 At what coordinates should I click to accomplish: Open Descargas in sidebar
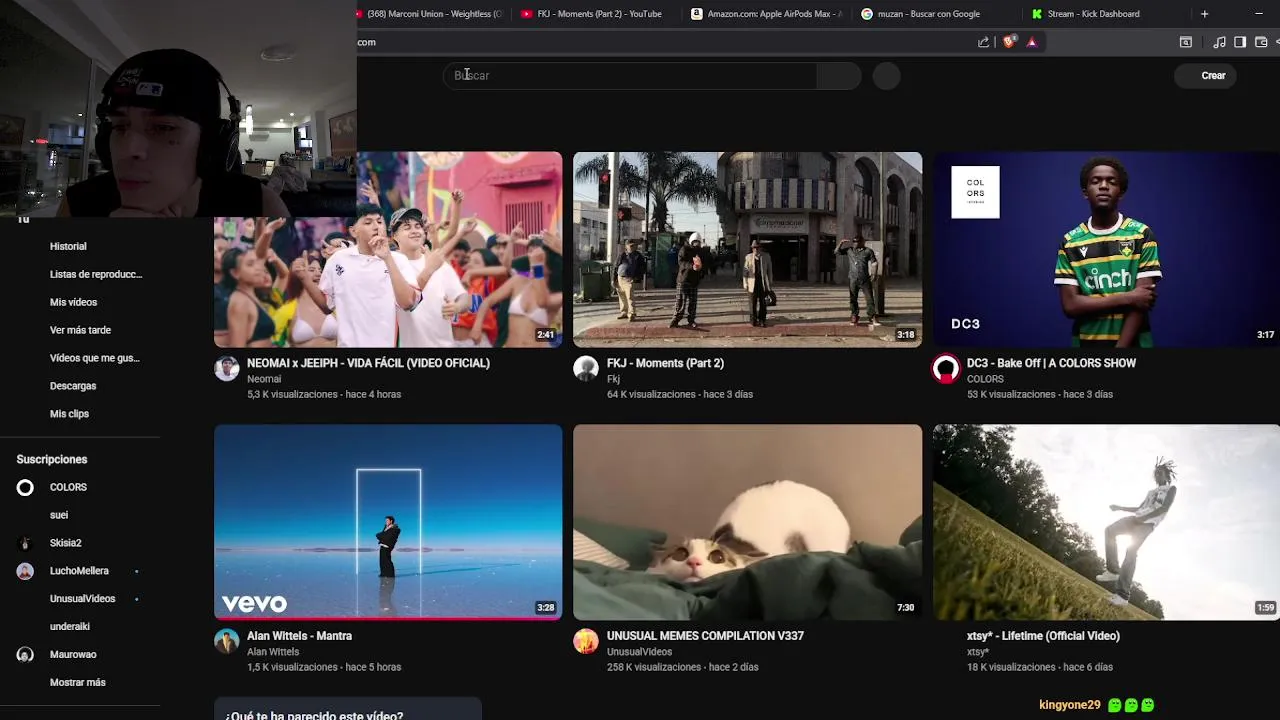[x=73, y=386]
